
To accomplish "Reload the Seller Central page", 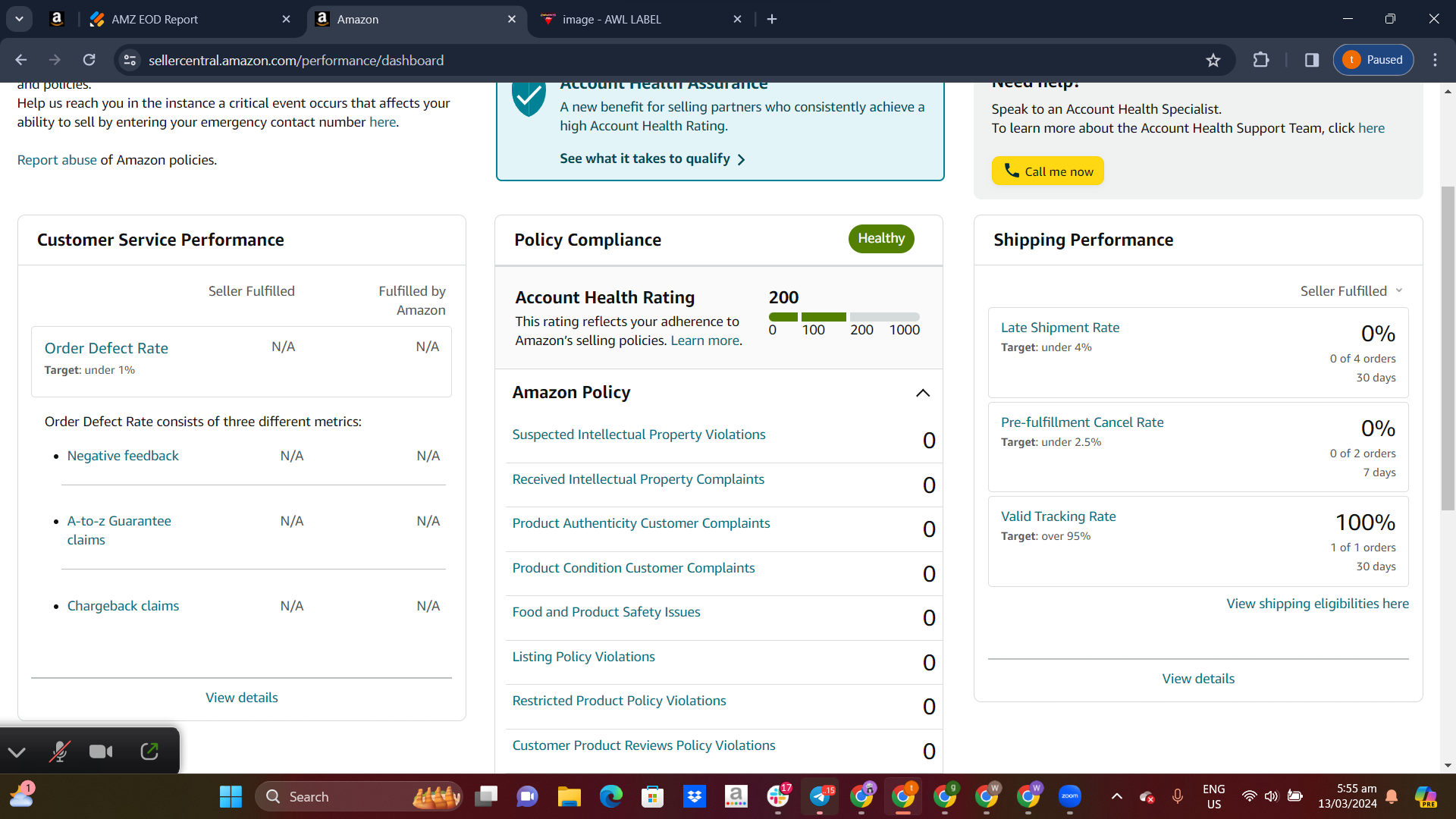I will pyautogui.click(x=89, y=60).
